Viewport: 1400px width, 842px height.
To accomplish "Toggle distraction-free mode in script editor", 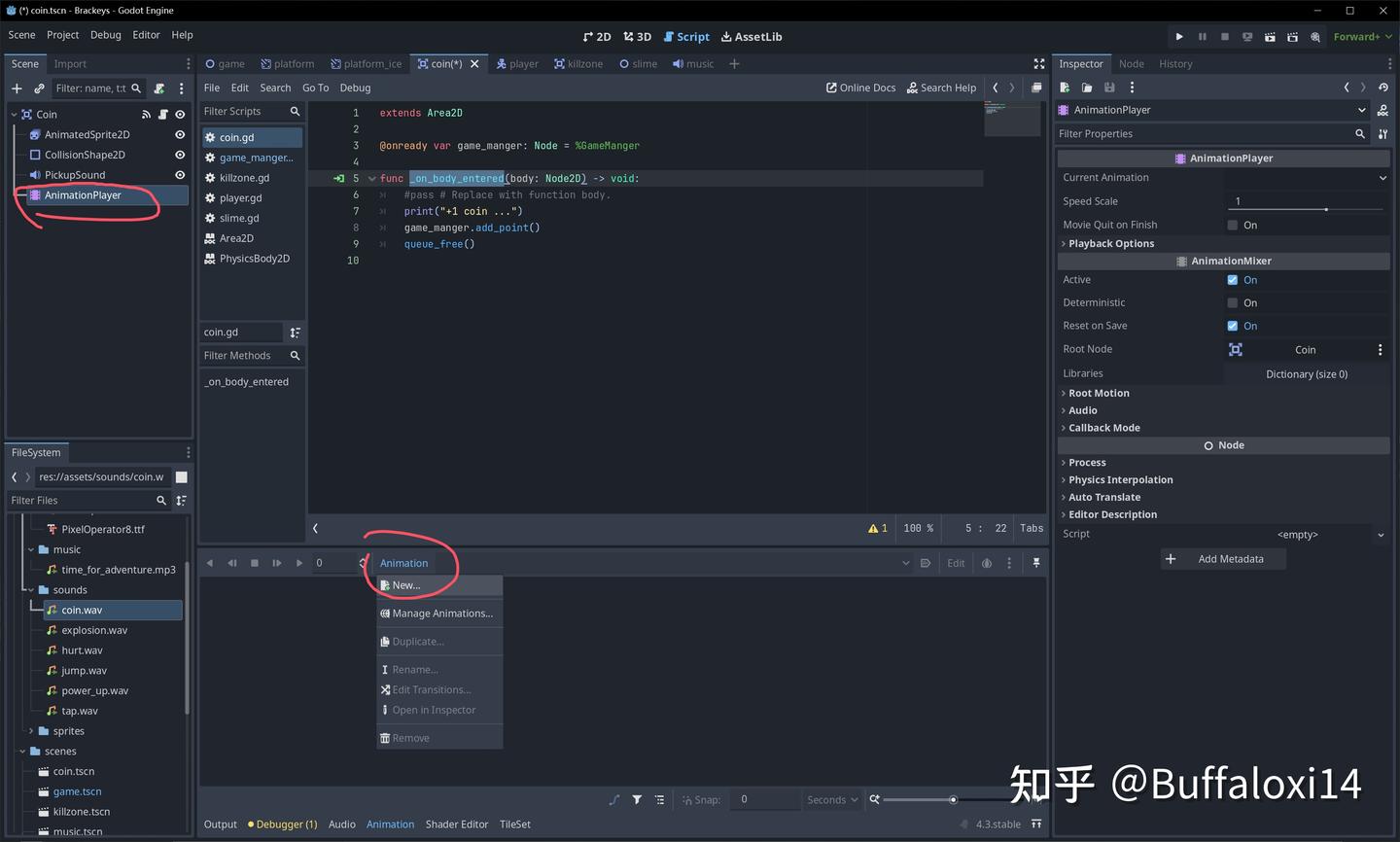I will (x=1038, y=63).
